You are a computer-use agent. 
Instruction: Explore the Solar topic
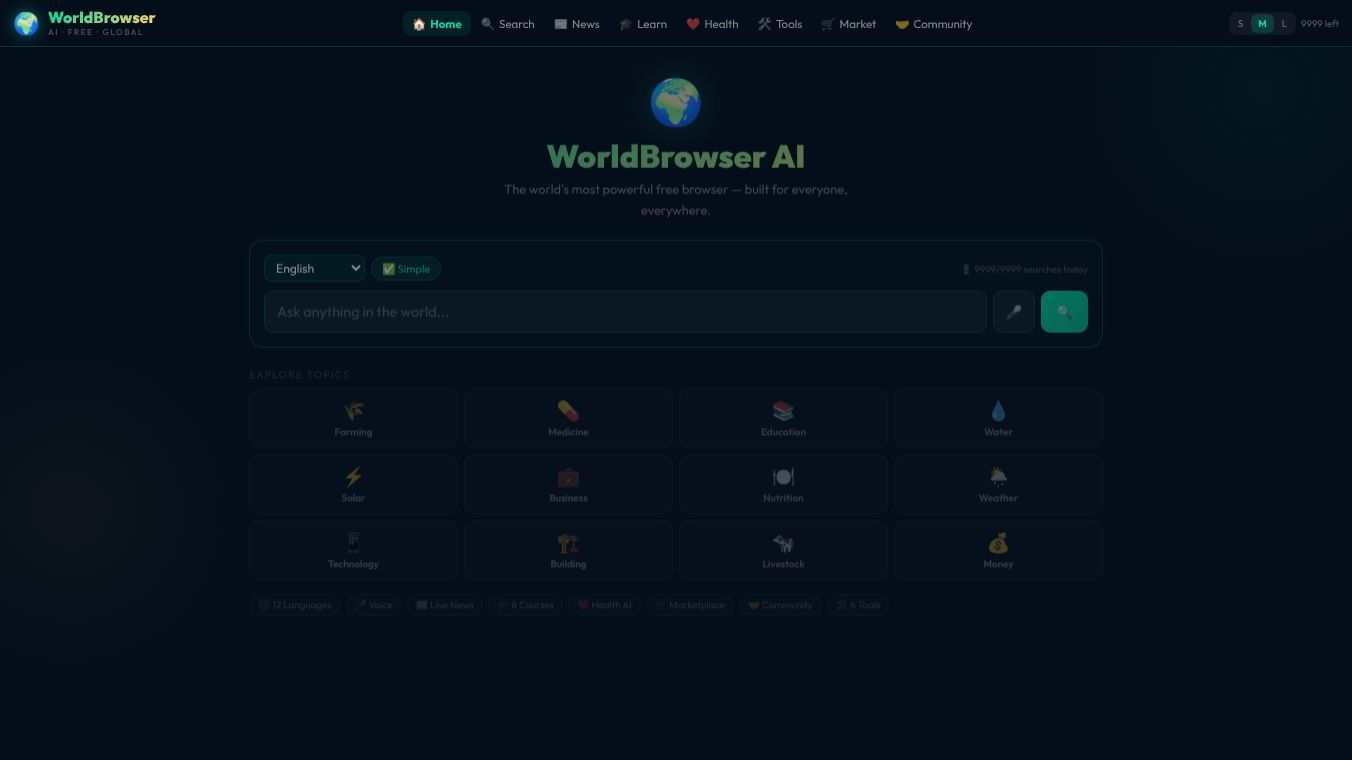[353, 484]
